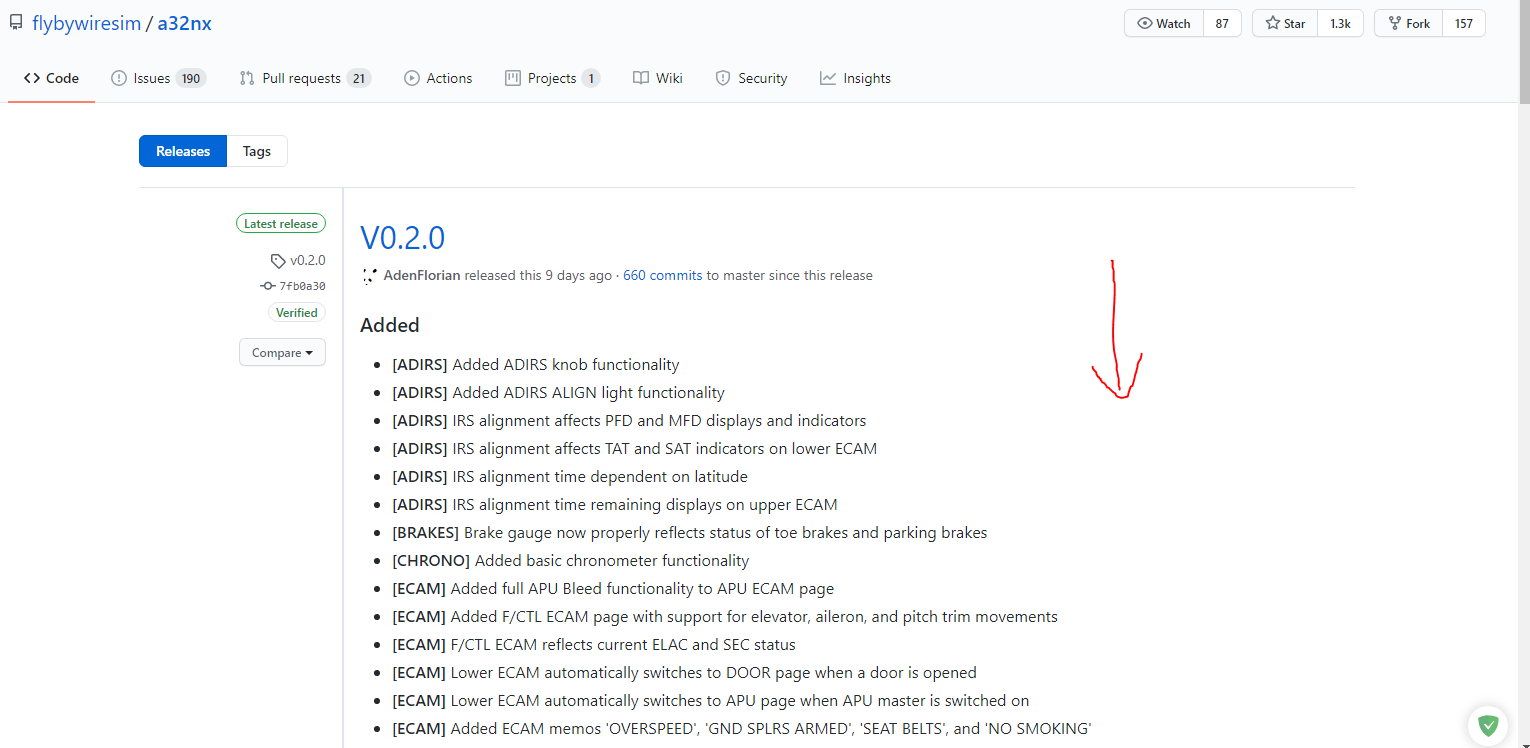This screenshot has width=1530, height=748.
Task: Expand the Compare dropdown
Action: (282, 353)
